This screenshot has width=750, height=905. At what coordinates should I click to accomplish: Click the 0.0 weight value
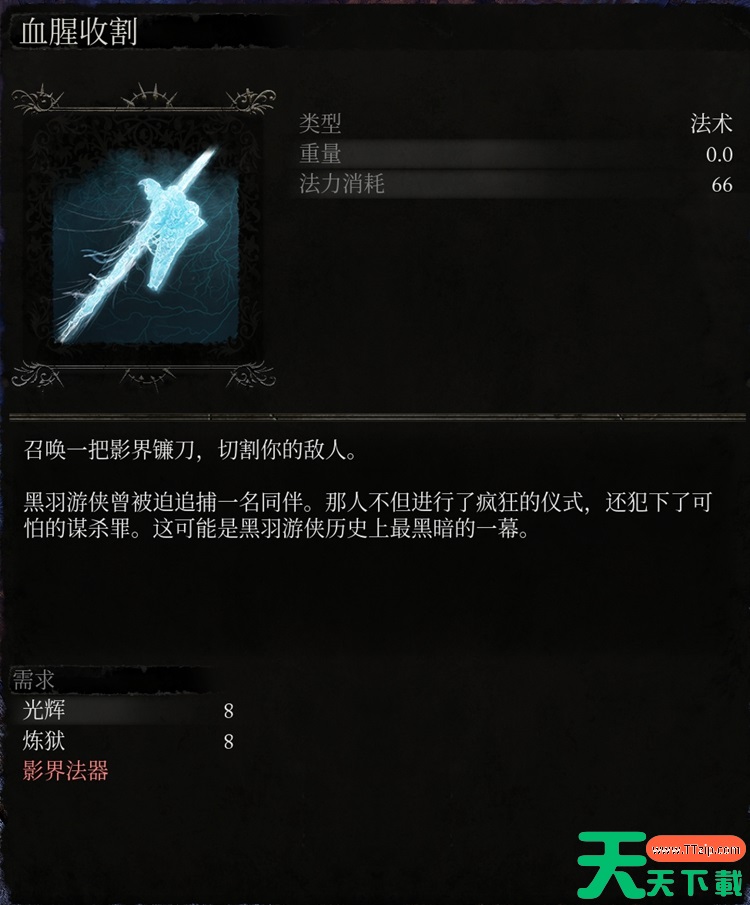pos(719,155)
